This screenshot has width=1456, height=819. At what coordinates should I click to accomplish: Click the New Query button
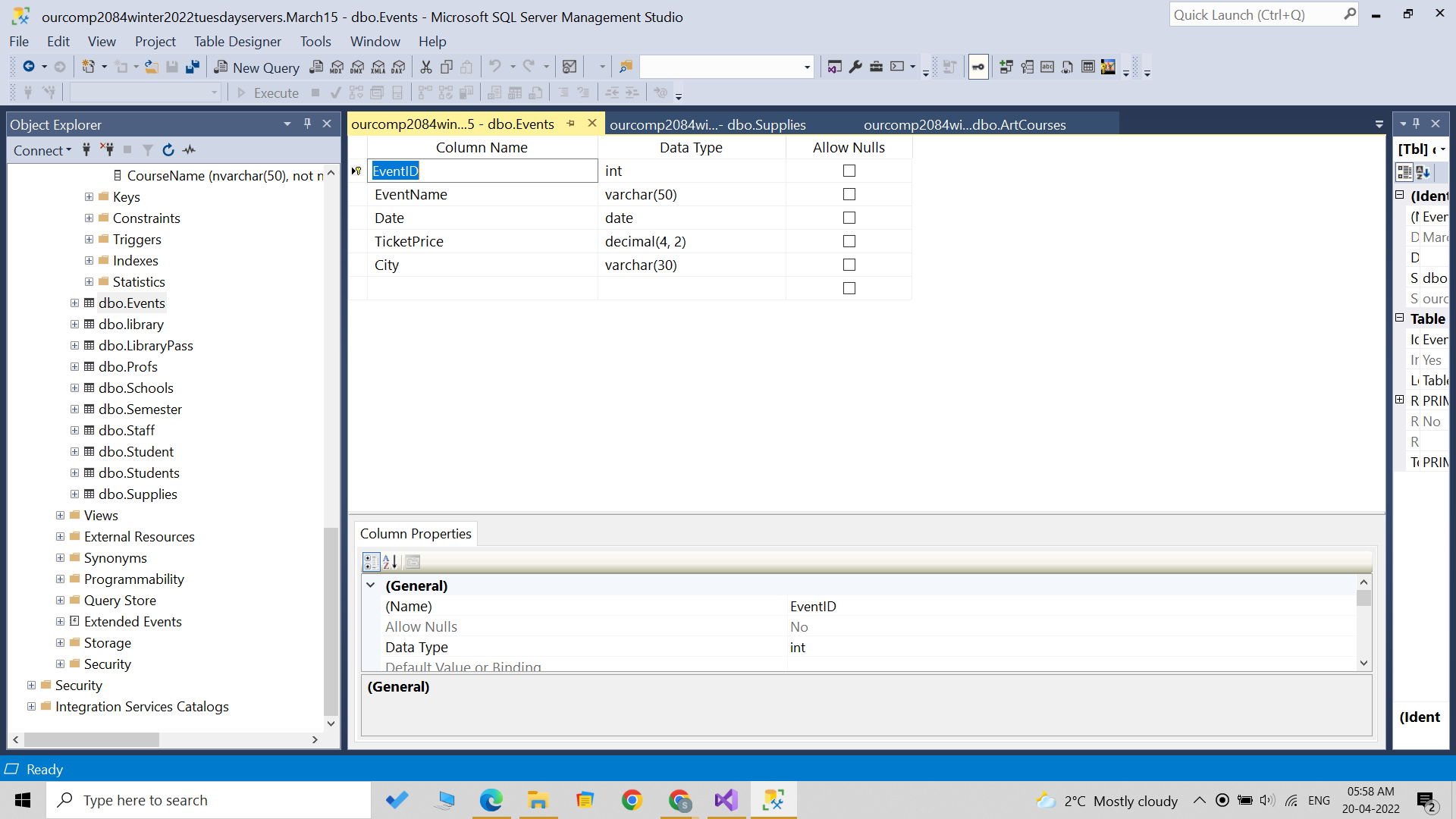pos(257,67)
